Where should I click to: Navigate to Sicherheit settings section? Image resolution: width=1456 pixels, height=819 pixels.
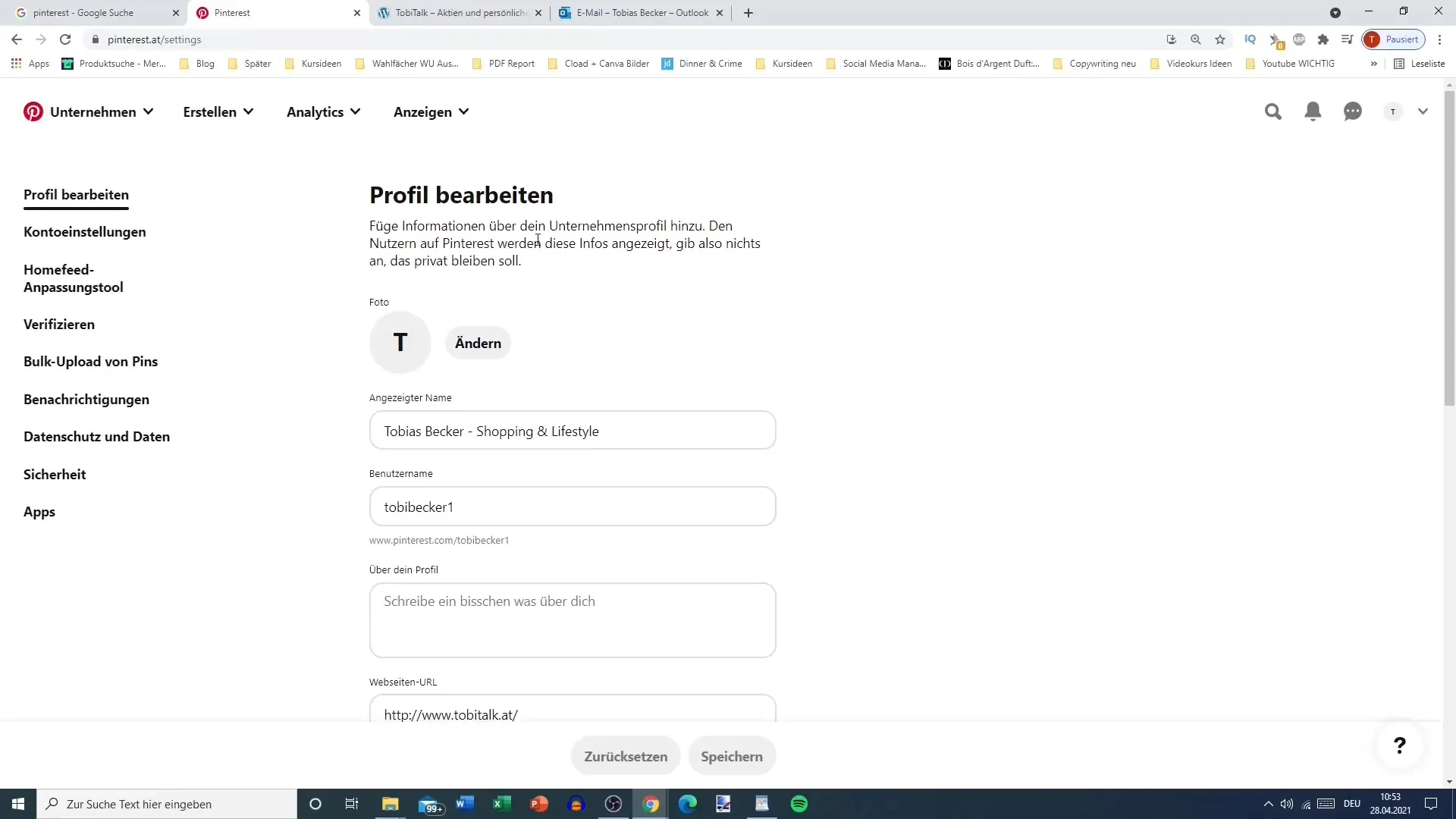tap(55, 474)
